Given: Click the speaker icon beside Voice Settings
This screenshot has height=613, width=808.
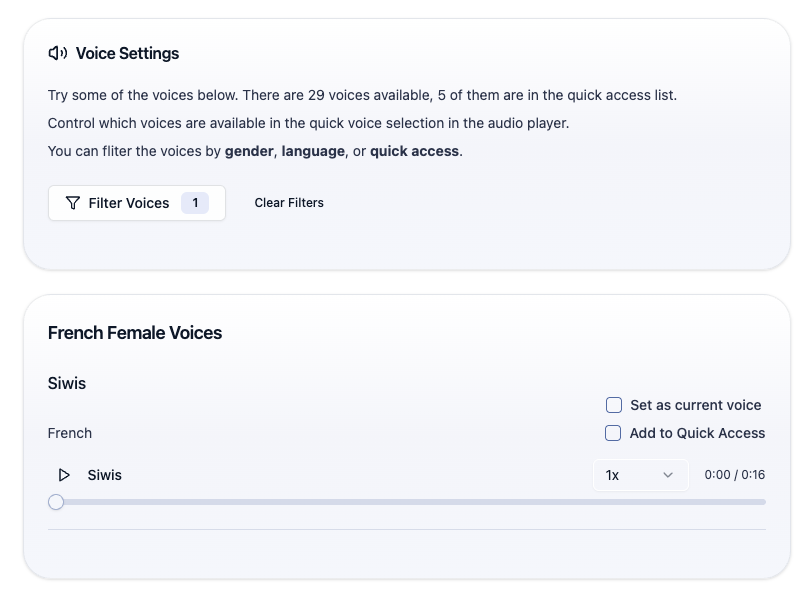Looking at the screenshot, I should [58, 54].
